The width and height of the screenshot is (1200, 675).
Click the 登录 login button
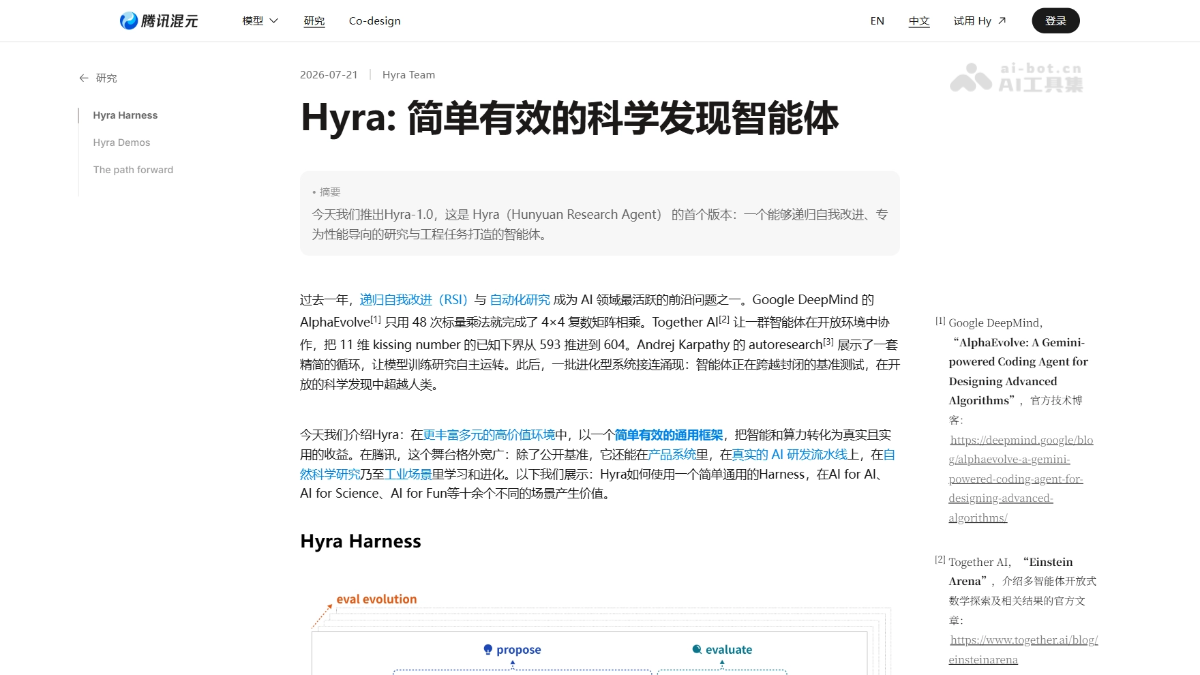click(1056, 21)
